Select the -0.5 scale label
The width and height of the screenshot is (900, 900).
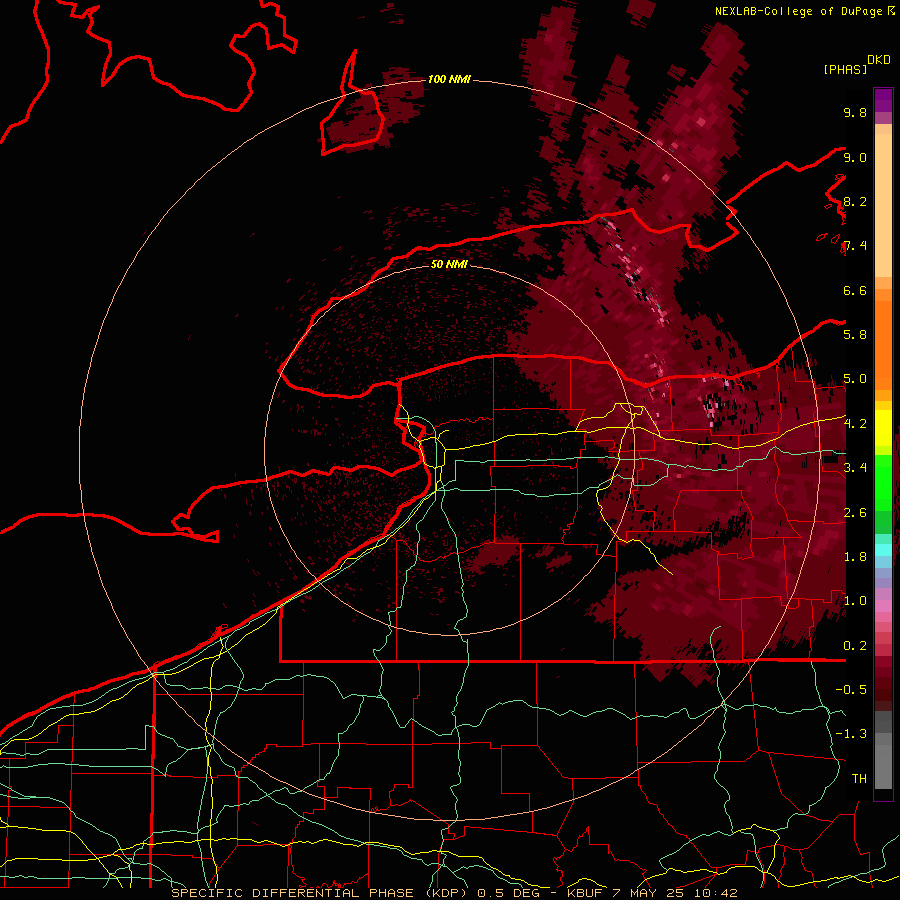(851, 690)
